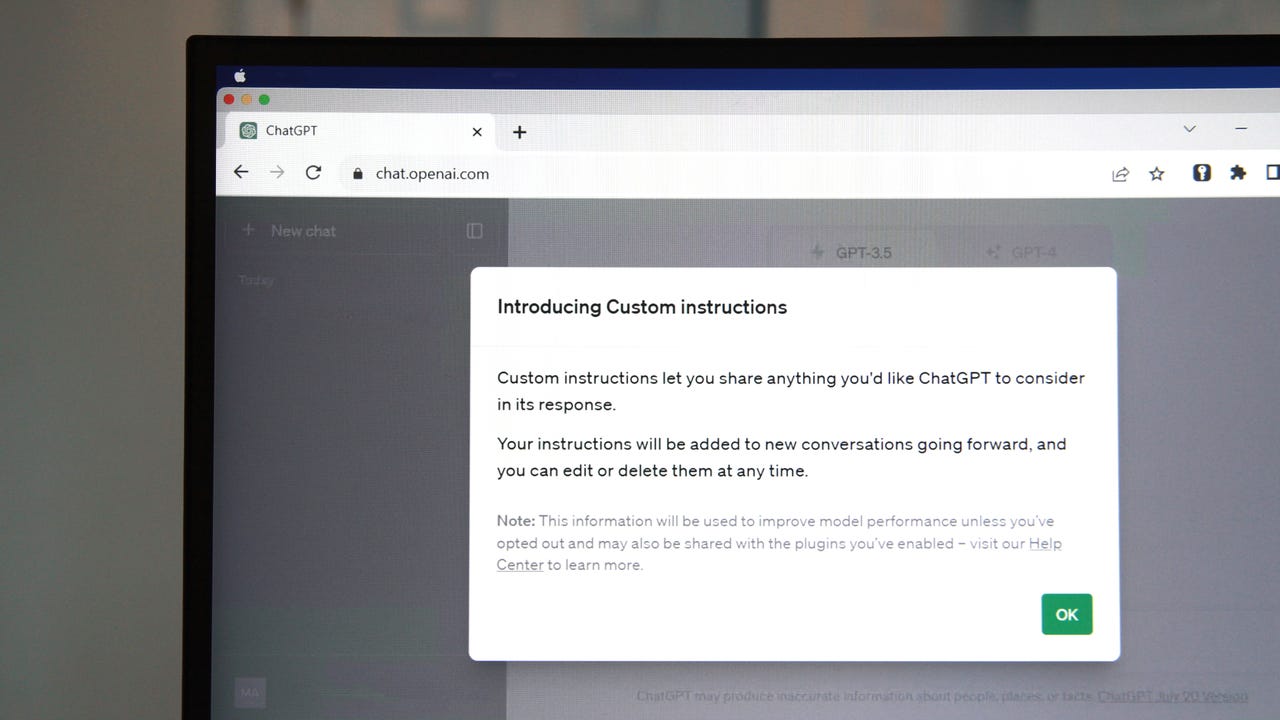Minimize window with yellow button
1280x720 pixels.
point(247,99)
